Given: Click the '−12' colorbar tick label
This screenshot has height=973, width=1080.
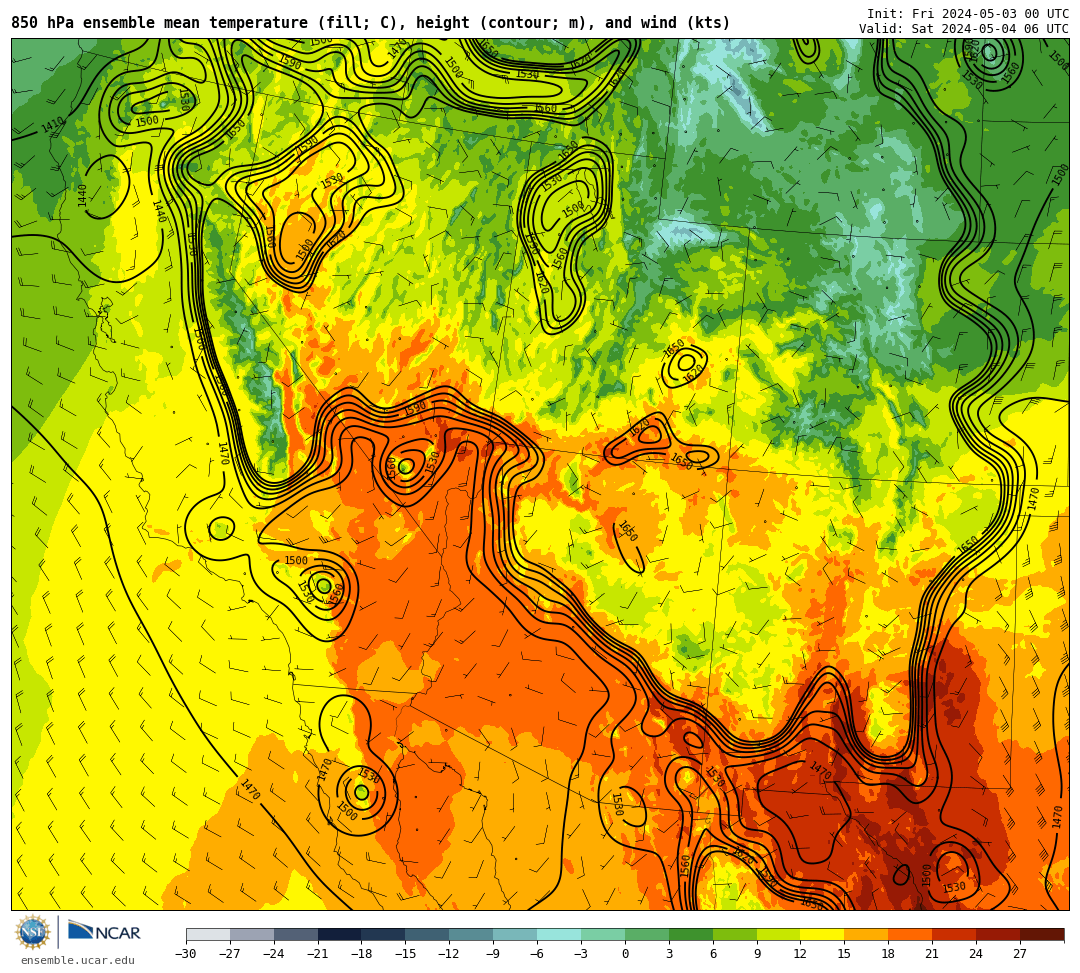Looking at the screenshot, I should 449,954.
